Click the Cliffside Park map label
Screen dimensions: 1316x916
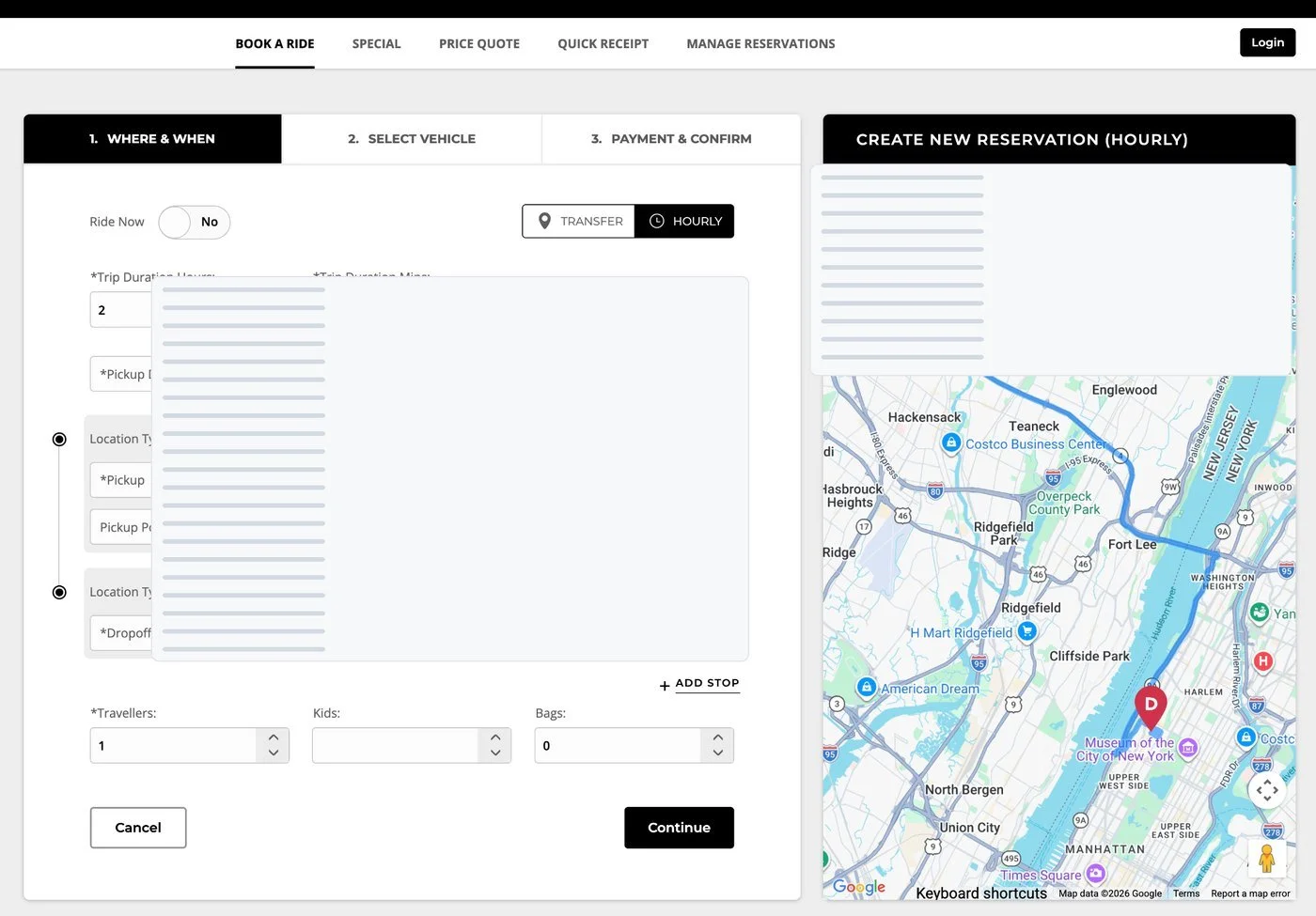[1089, 657]
